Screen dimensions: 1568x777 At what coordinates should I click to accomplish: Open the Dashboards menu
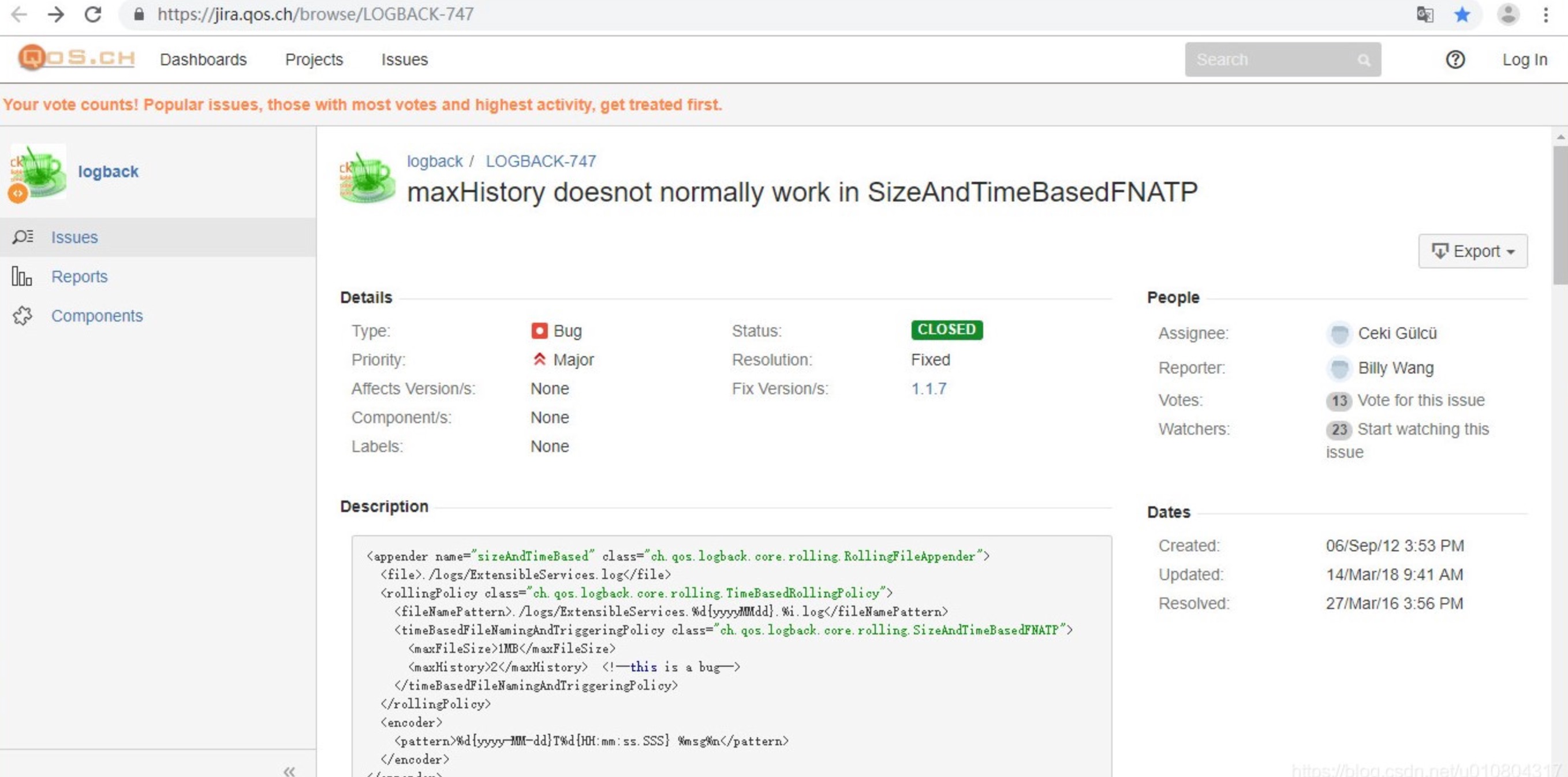(203, 59)
